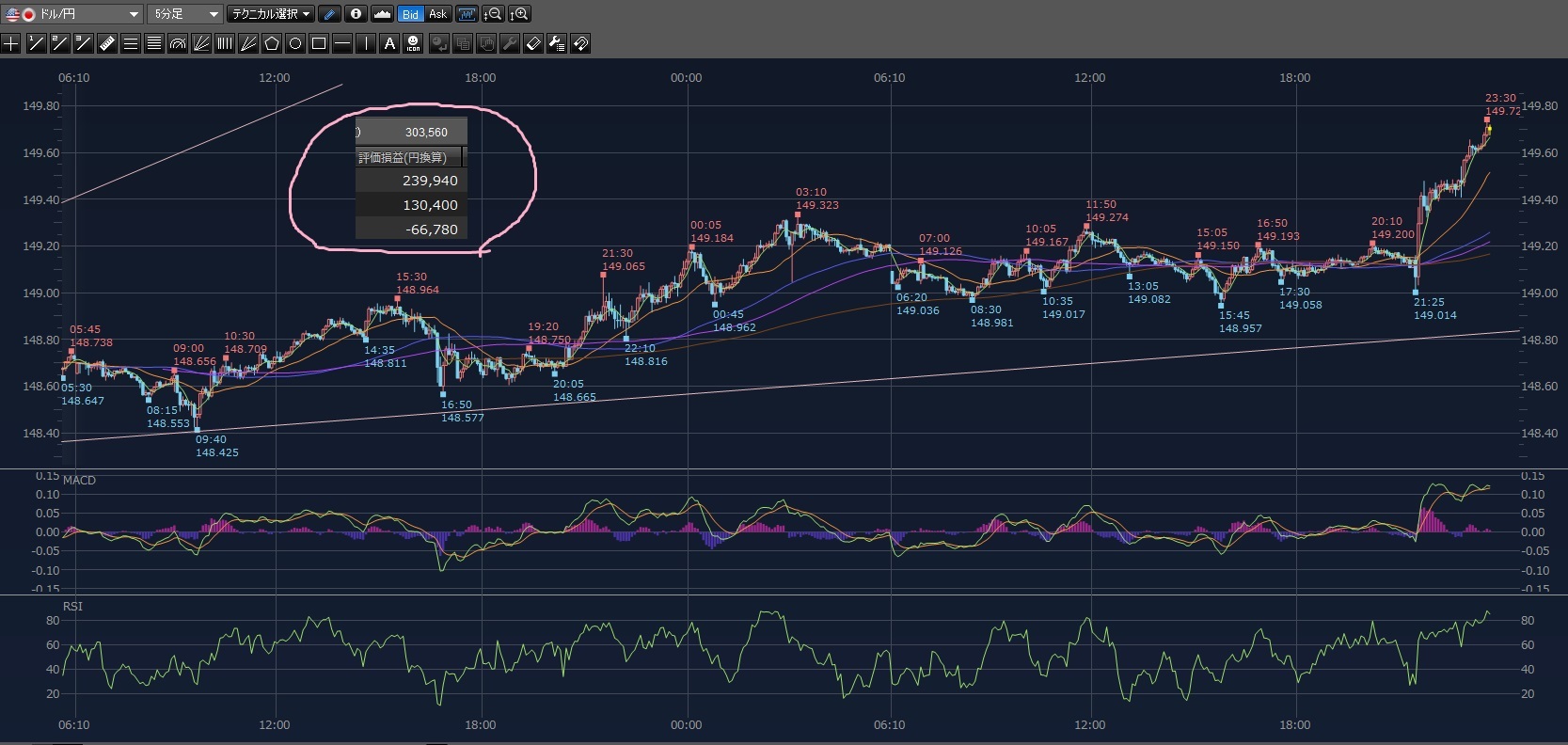This screenshot has width=1568, height=745.
Task: Click the eraser tool to delete drawings
Action: click(x=532, y=43)
